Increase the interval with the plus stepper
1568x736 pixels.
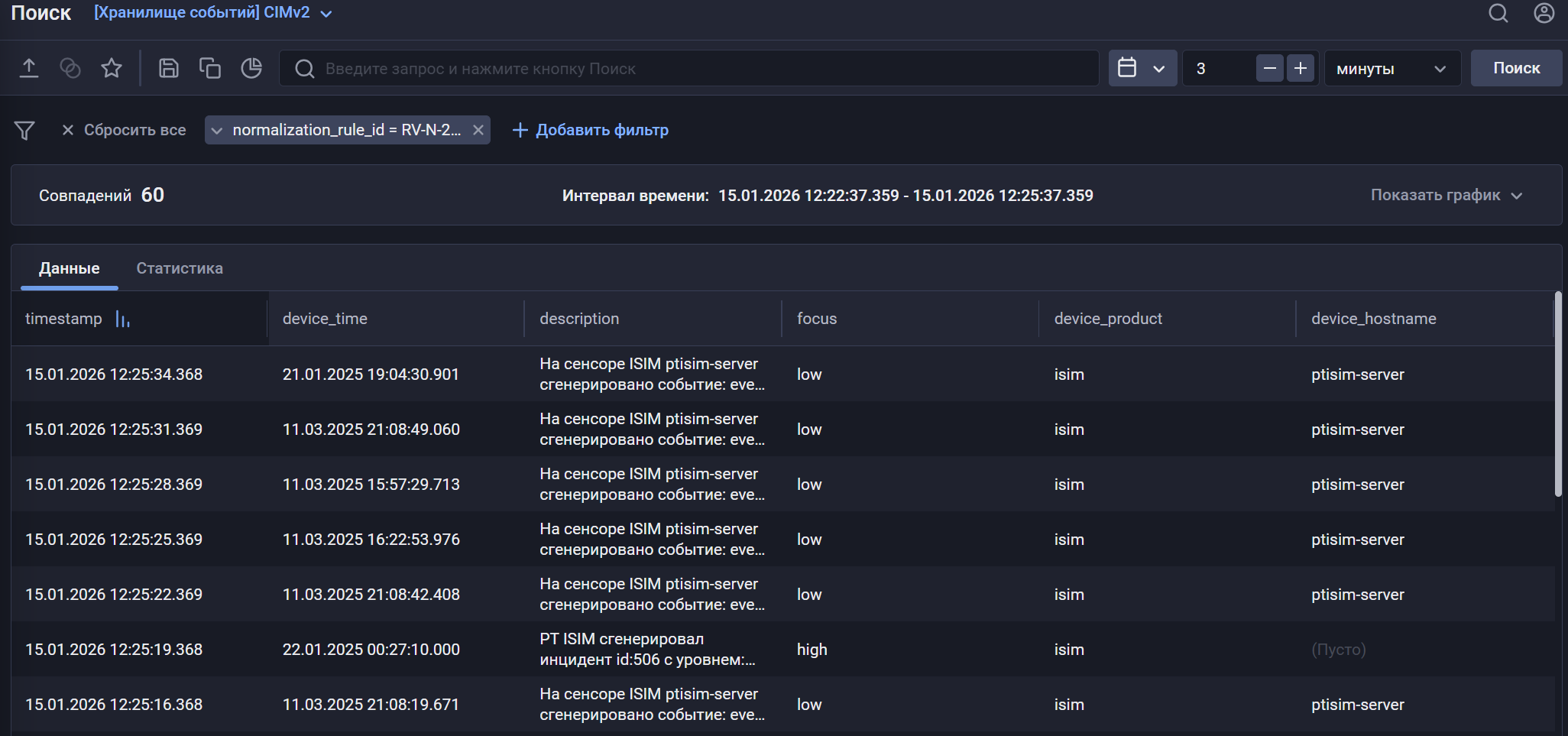[x=1301, y=67]
